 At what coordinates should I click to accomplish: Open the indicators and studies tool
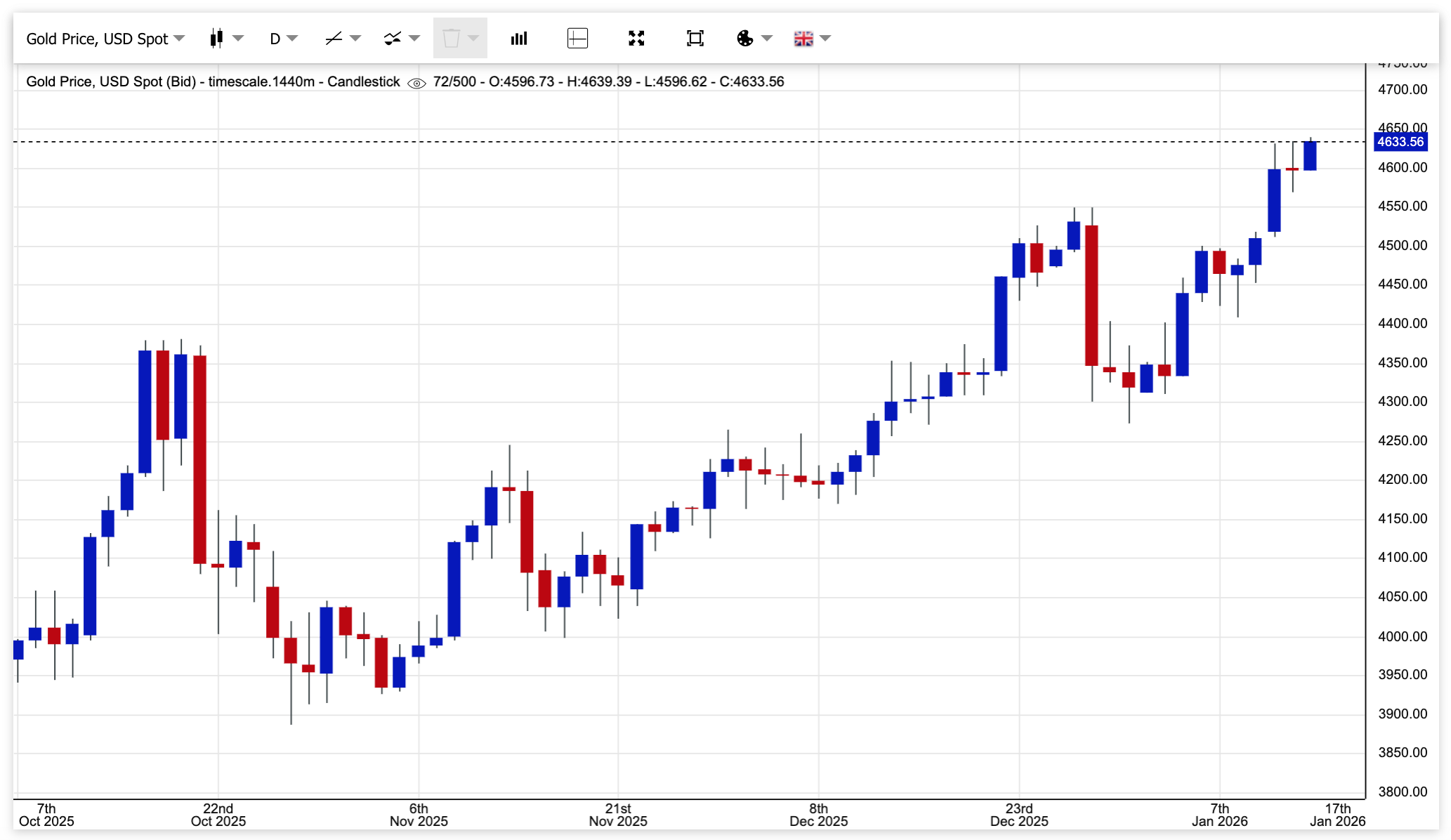393,38
